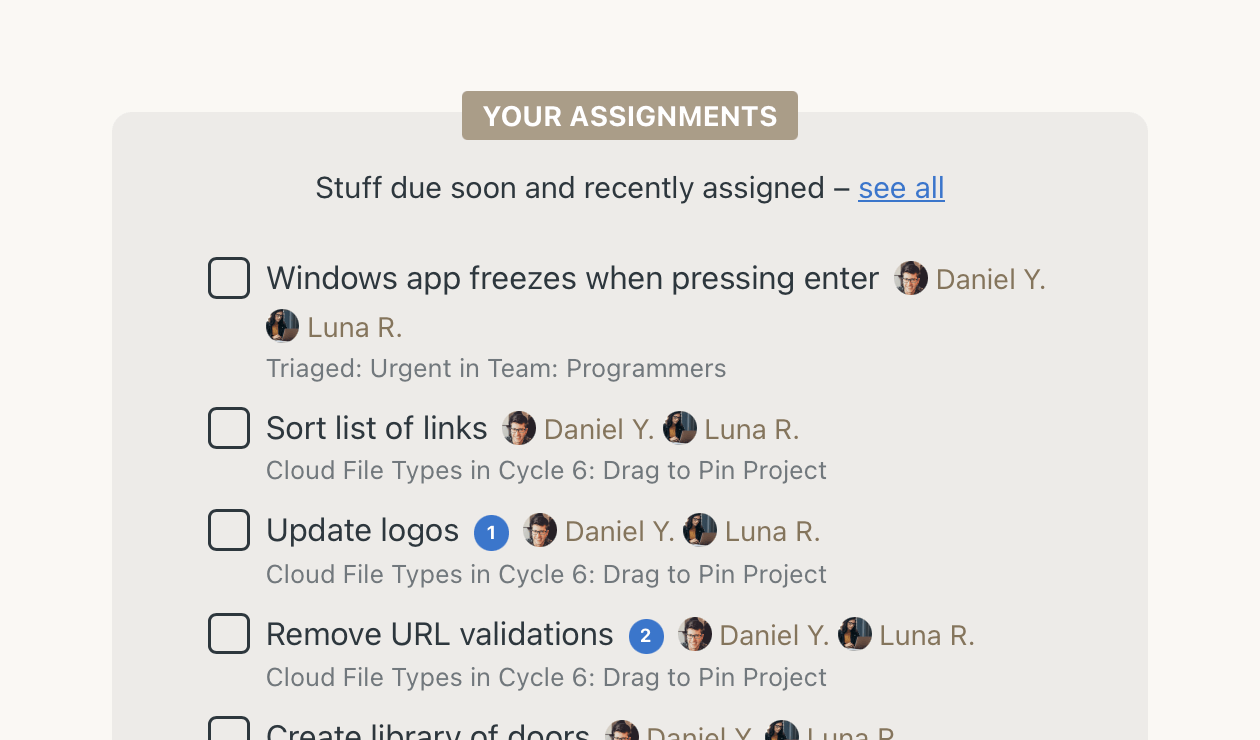Click Daniel Y.'s avatar on Sort list of links
Image resolution: width=1260 pixels, height=740 pixels.
click(x=519, y=428)
